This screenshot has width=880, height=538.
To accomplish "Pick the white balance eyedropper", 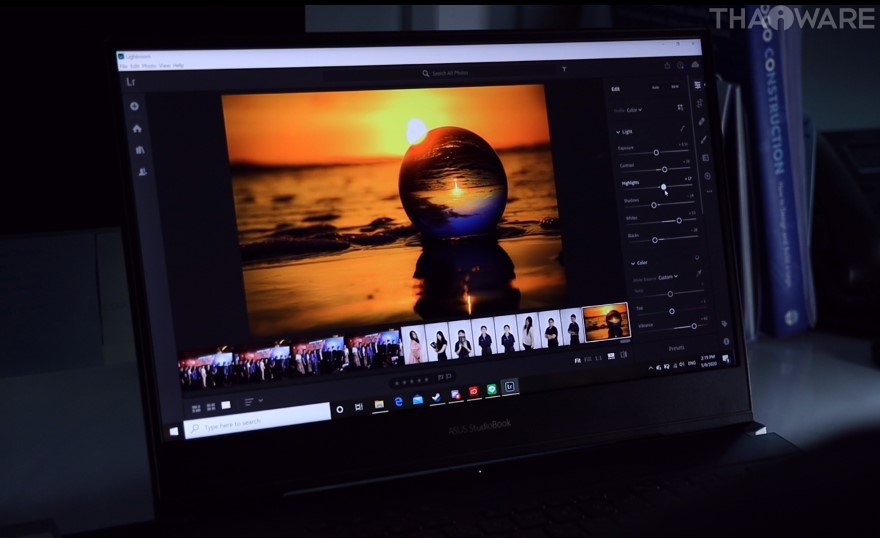I will pos(699,273).
